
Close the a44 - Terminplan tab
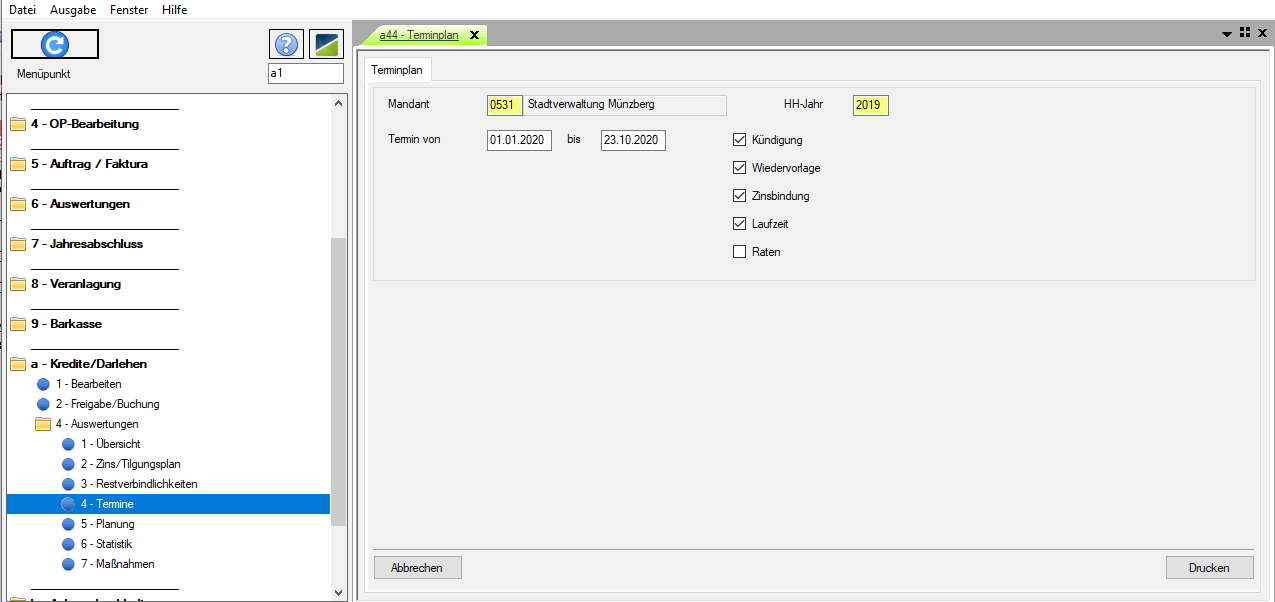[x=474, y=35]
